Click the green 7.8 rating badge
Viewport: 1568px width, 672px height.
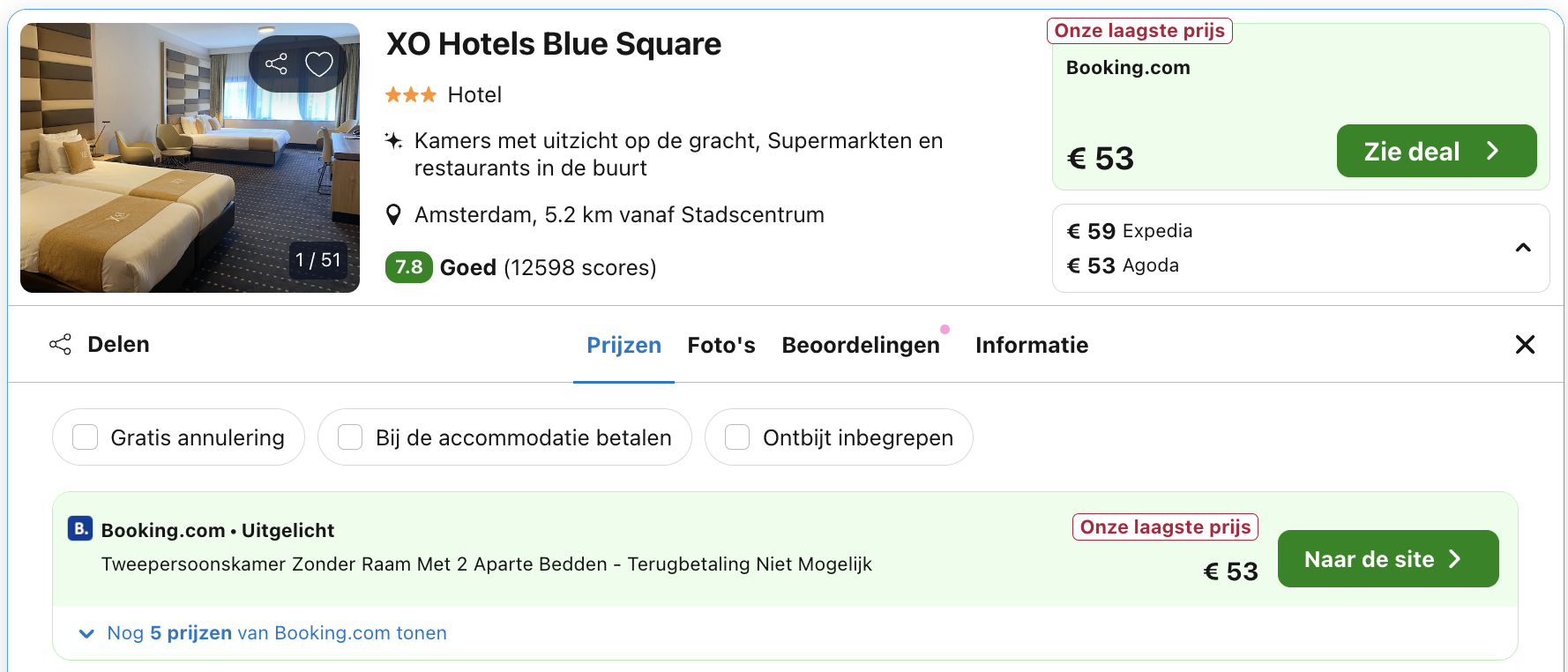tap(408, 267)
